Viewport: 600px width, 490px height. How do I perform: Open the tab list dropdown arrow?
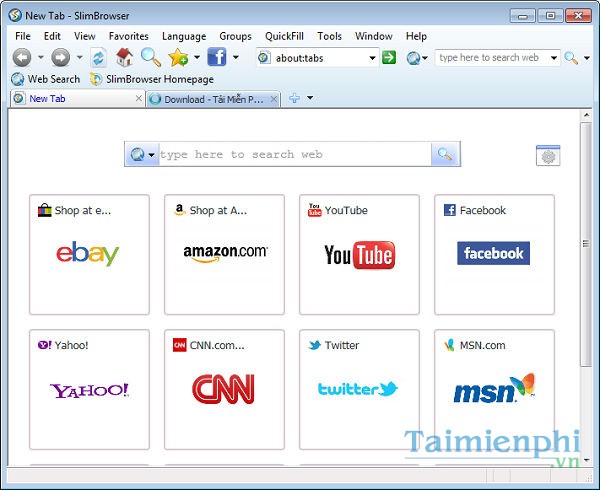310,98
